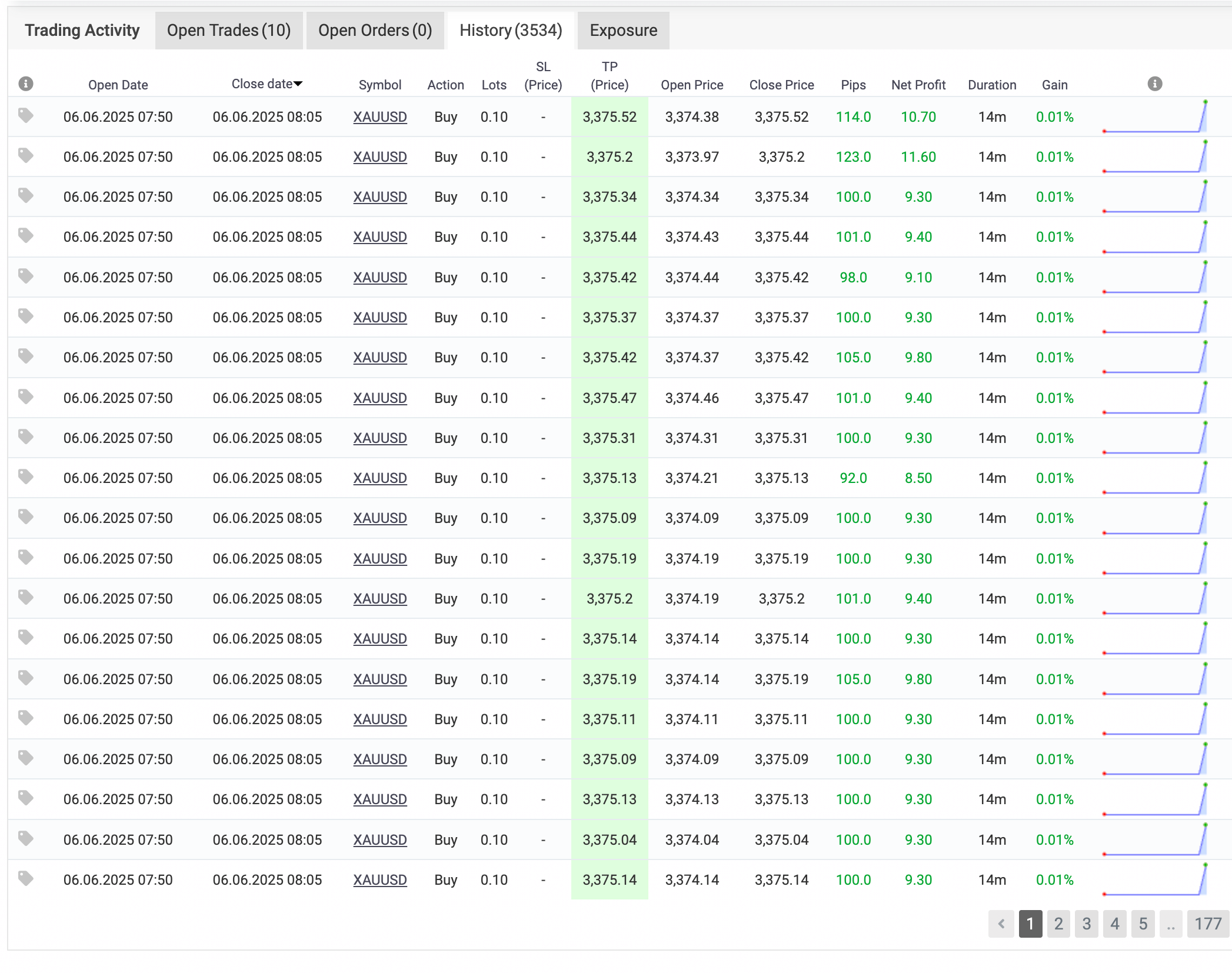
Task: Sort by Duration column header
Action: tap(991, 85)
